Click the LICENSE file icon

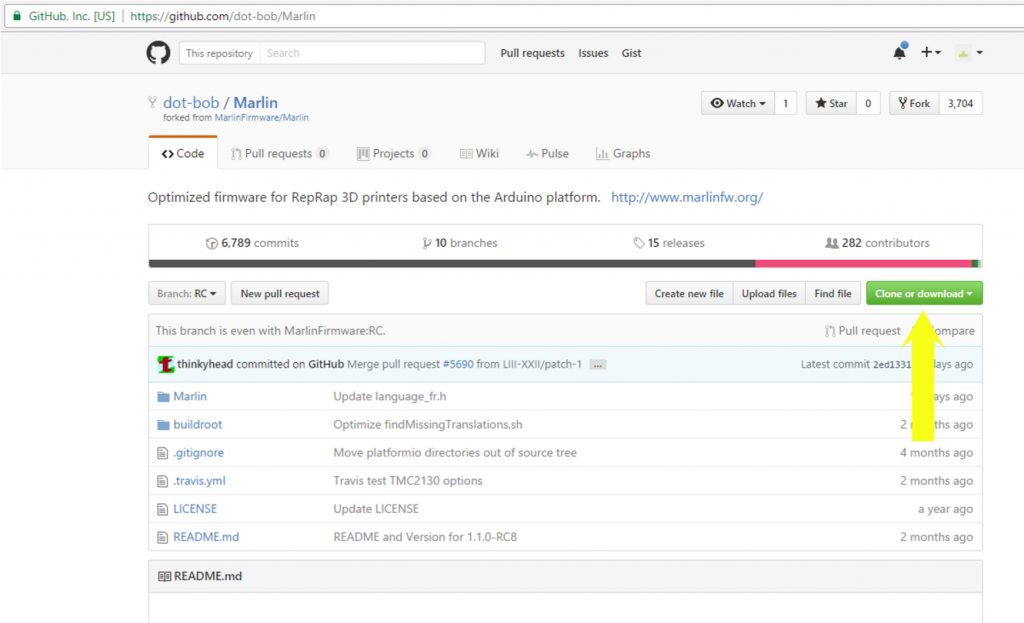(x=163, y=509)
